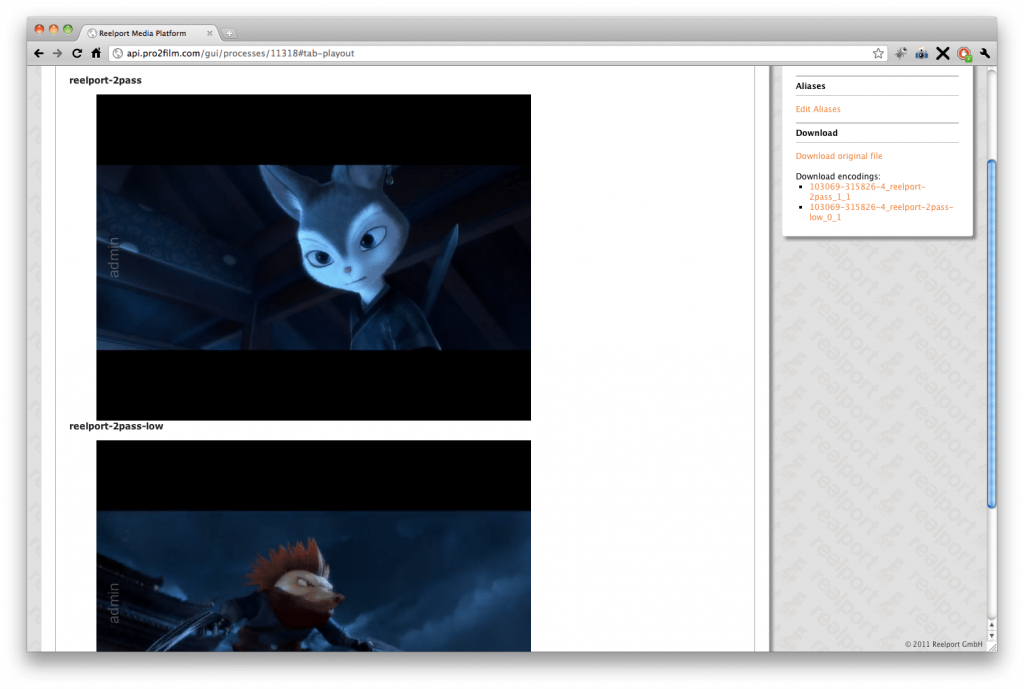Open a new browser tab

(229, 33)
